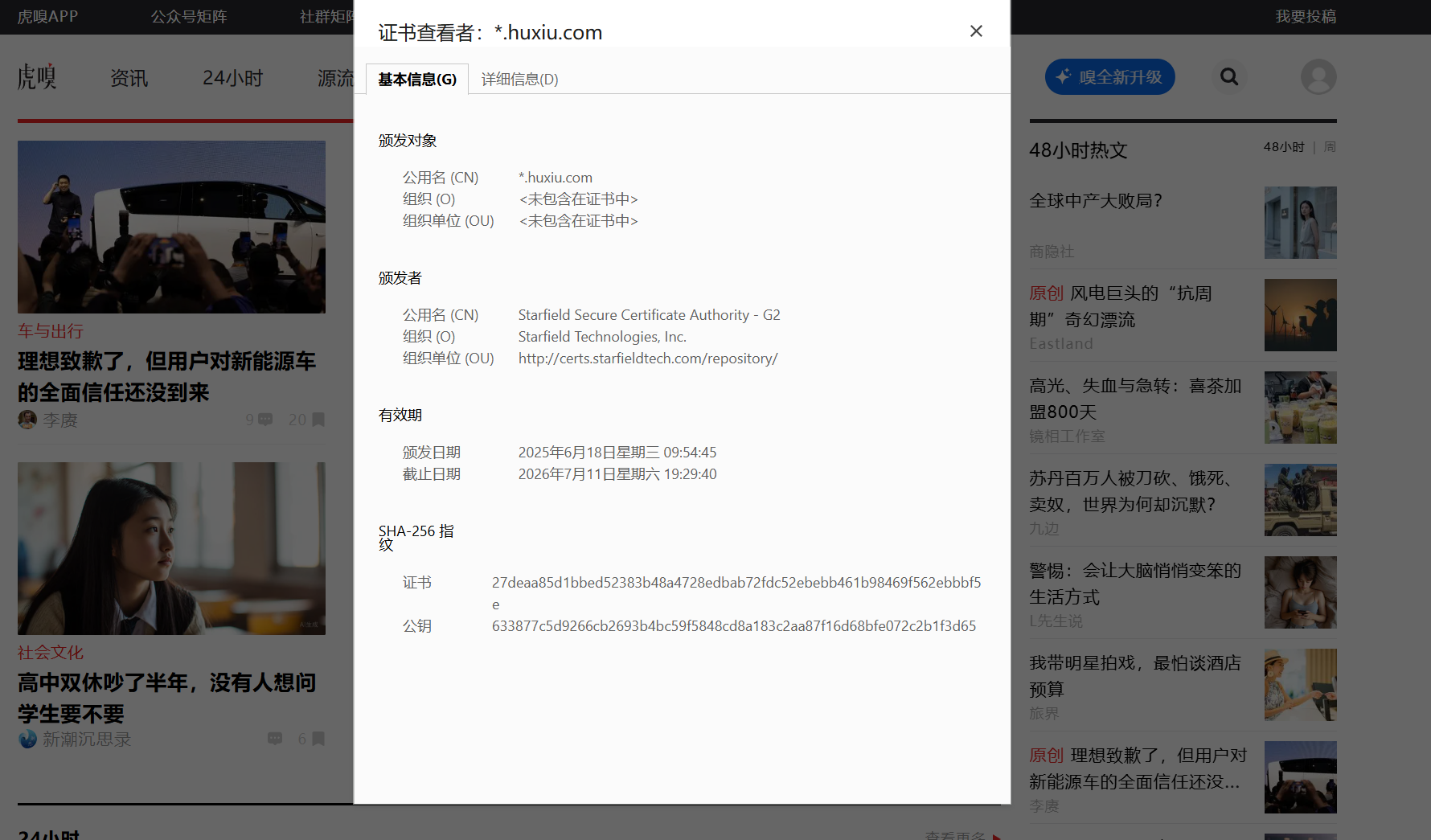This screenshot has width=1431, height=840.
Task: Click the 虎嗅 logo
Action: point(37,77)
